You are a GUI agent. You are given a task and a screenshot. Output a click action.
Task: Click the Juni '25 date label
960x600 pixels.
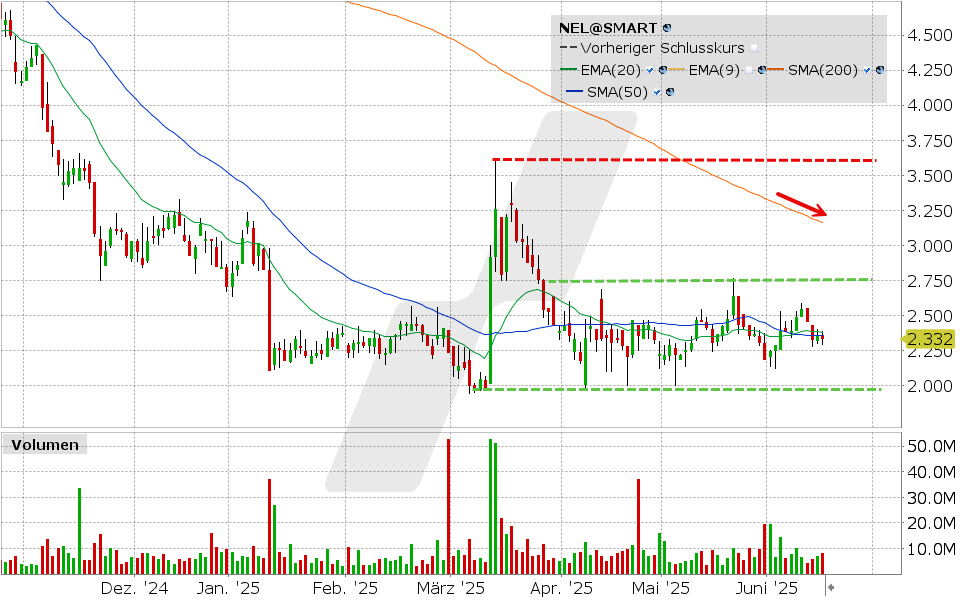(x=767, y=588)
